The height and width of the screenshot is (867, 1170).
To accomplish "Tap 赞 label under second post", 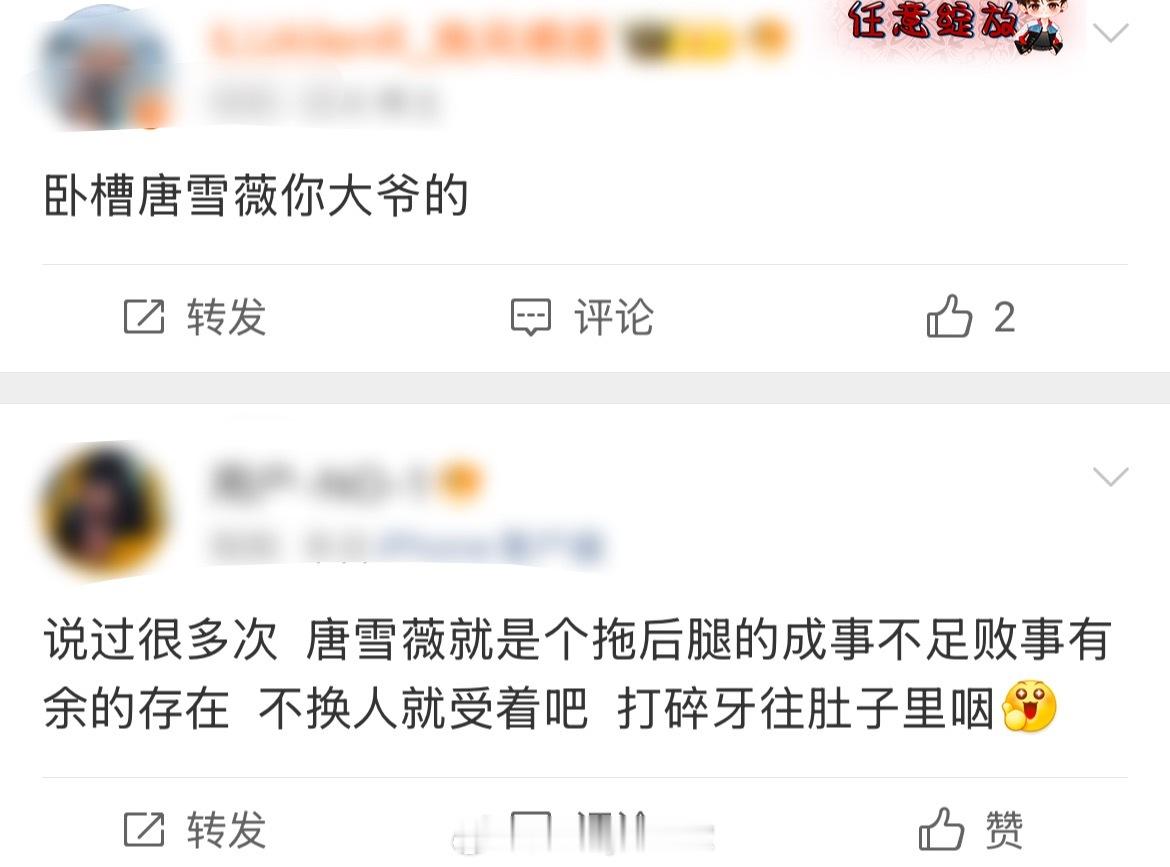I will click(x=1004, y=830).
